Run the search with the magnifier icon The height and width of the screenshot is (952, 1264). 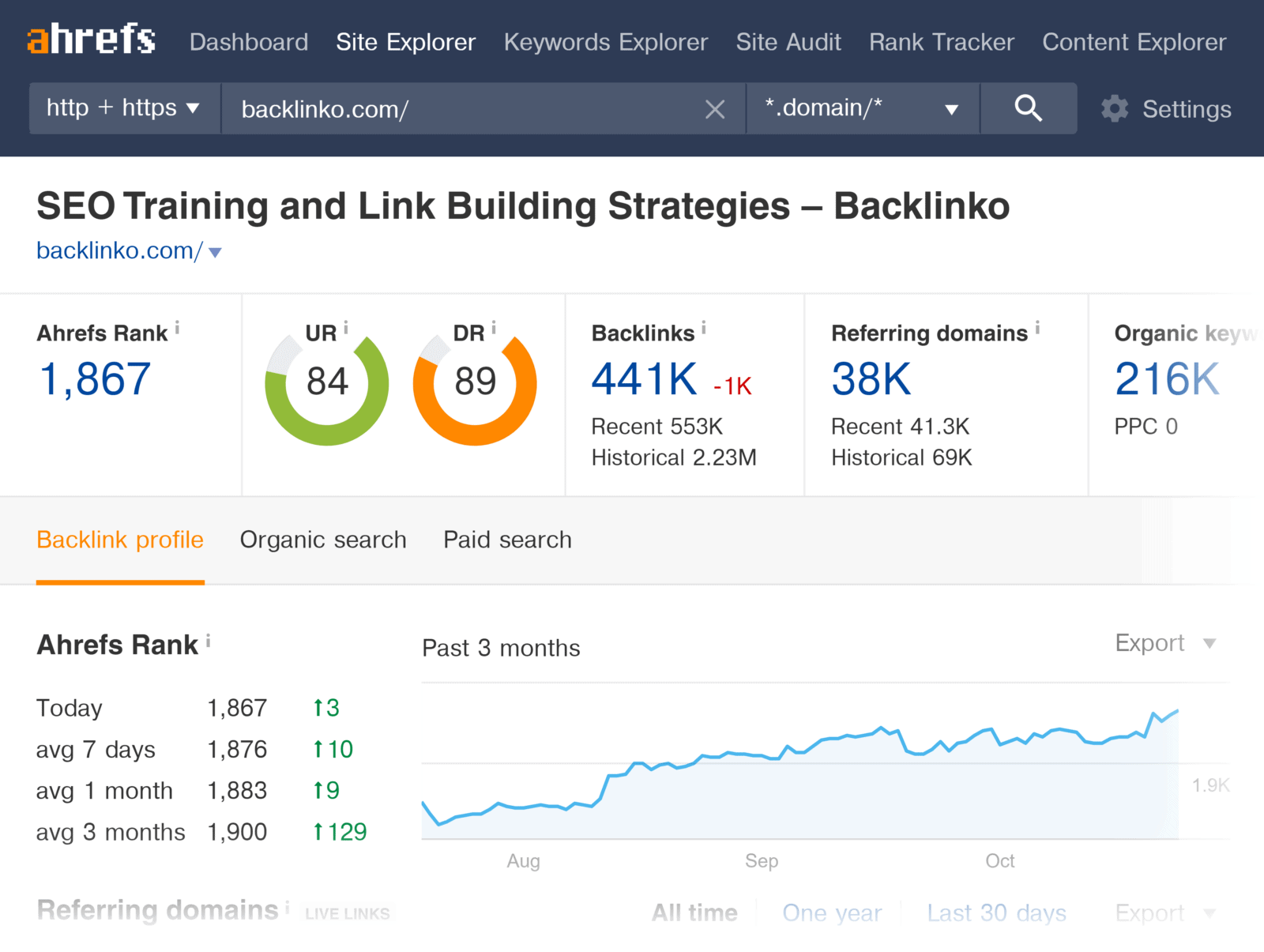(x=1029, y=108)
